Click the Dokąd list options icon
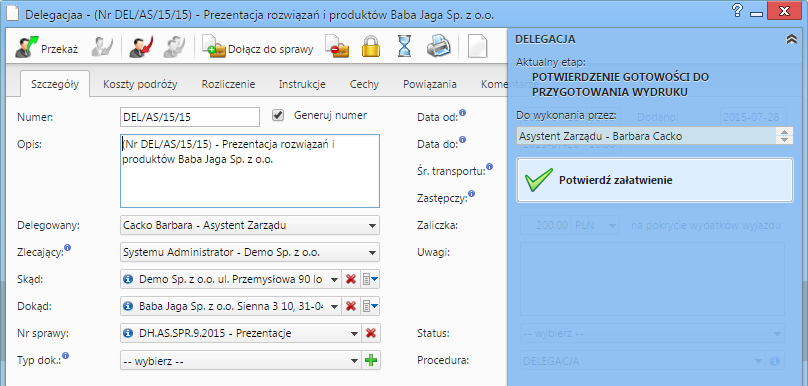The height and width of the screenshot is (386, 808). (x=371, y=306)
